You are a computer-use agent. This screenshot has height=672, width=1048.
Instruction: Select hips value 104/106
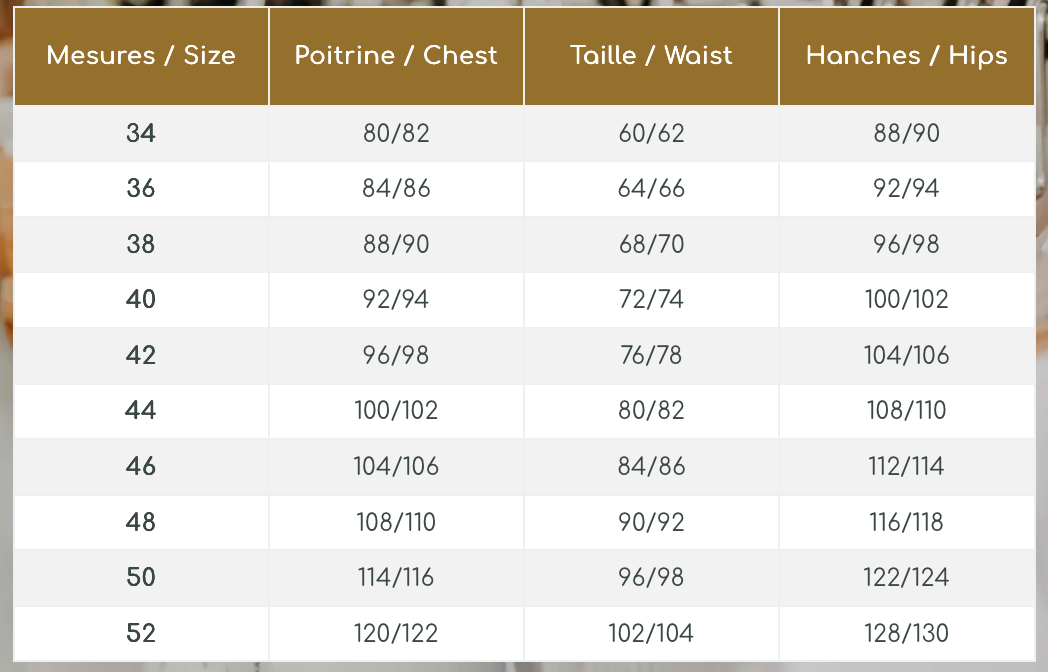(906, 355)
